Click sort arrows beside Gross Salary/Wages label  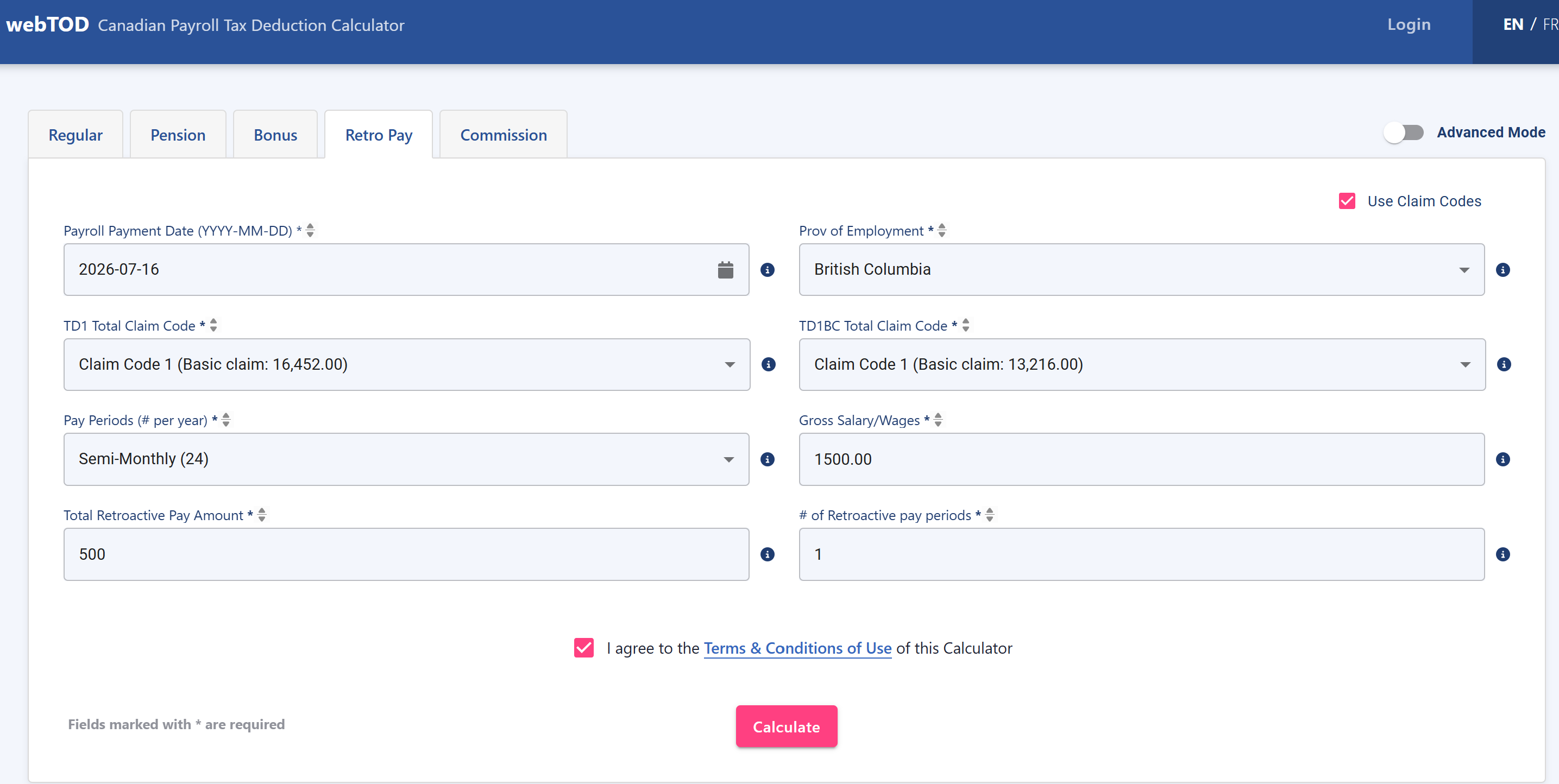(x=938, y=420)
